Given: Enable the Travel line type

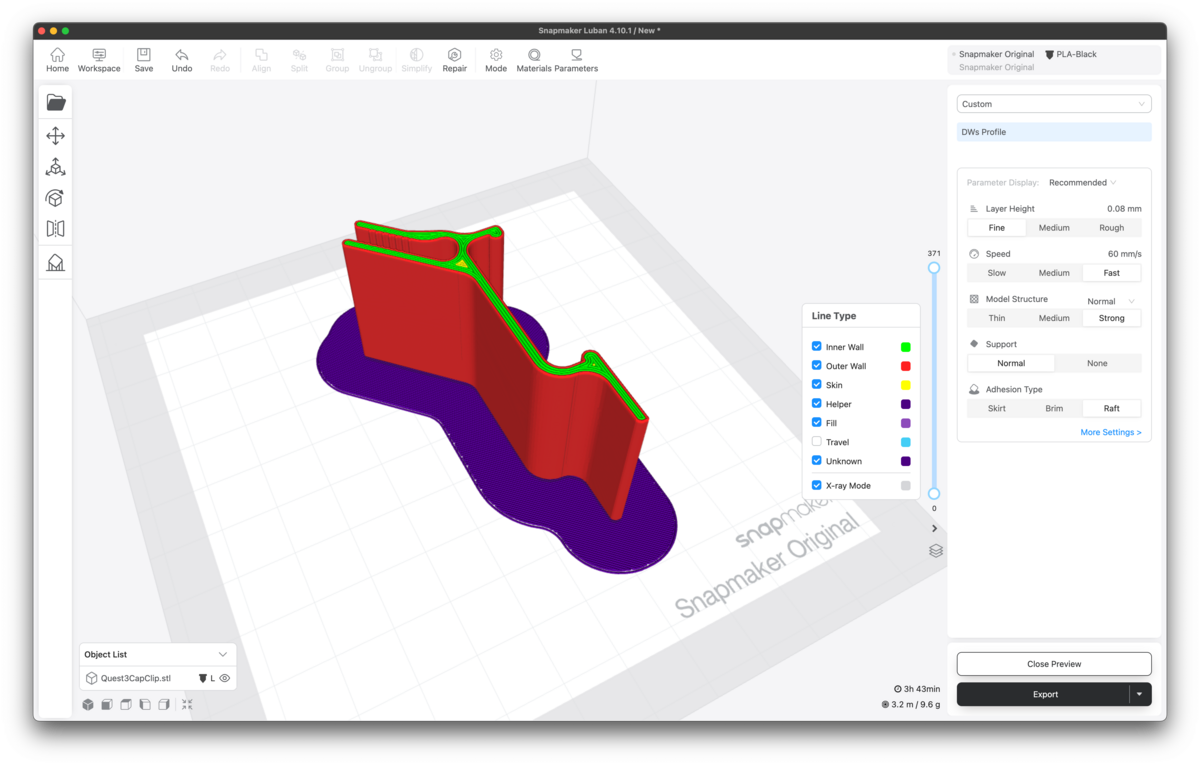Looking at the screenshot, I should point(817,442).
